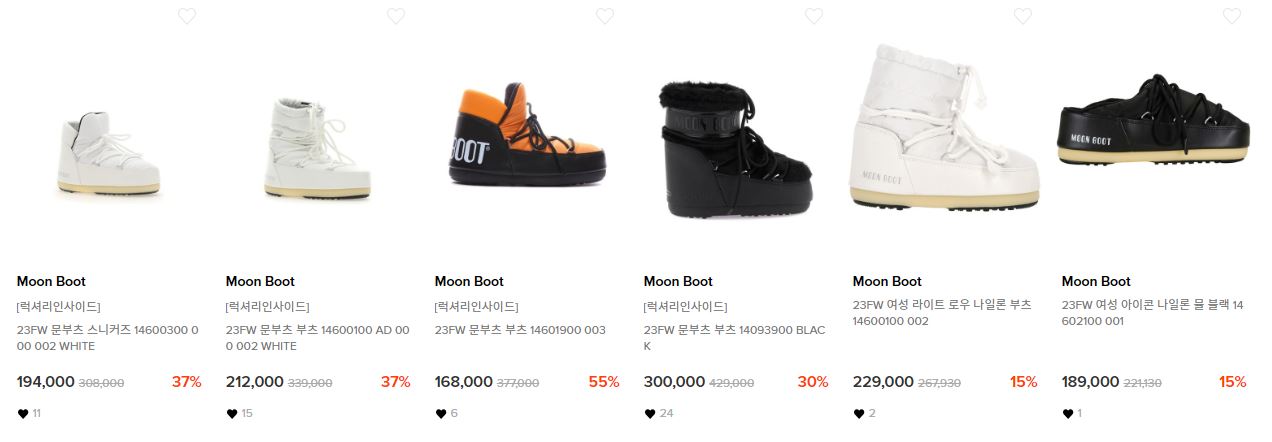The height and width of the screenshot is (442, 1272).
Task: Click the filled heart showing 24 likes
Action: [x=649, y=414]
